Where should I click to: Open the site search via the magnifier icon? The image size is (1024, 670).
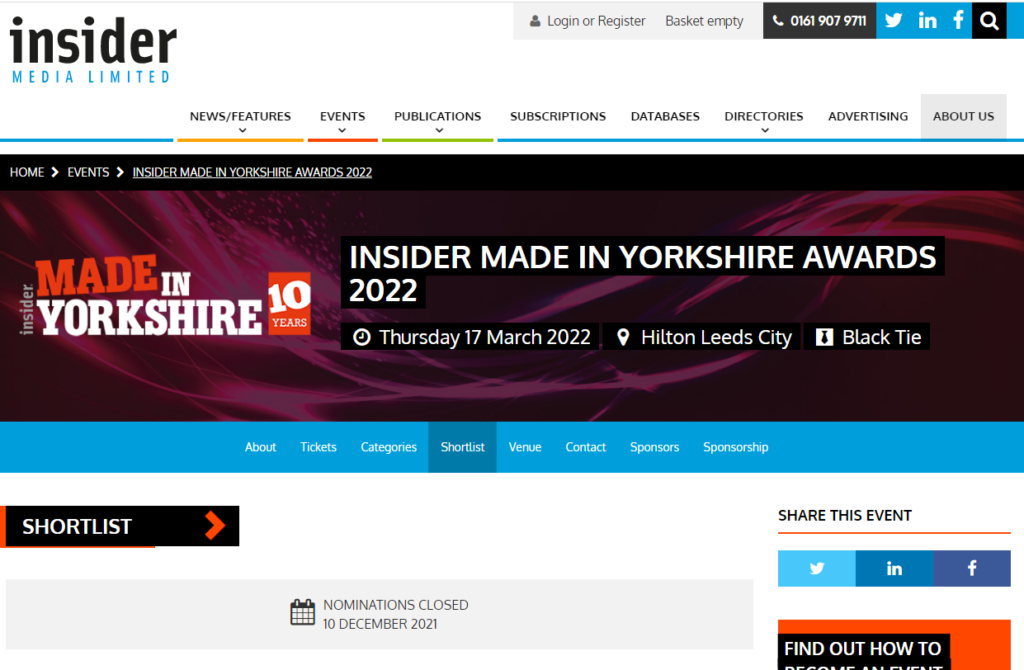pyautogui.click(x=989, y=20)
